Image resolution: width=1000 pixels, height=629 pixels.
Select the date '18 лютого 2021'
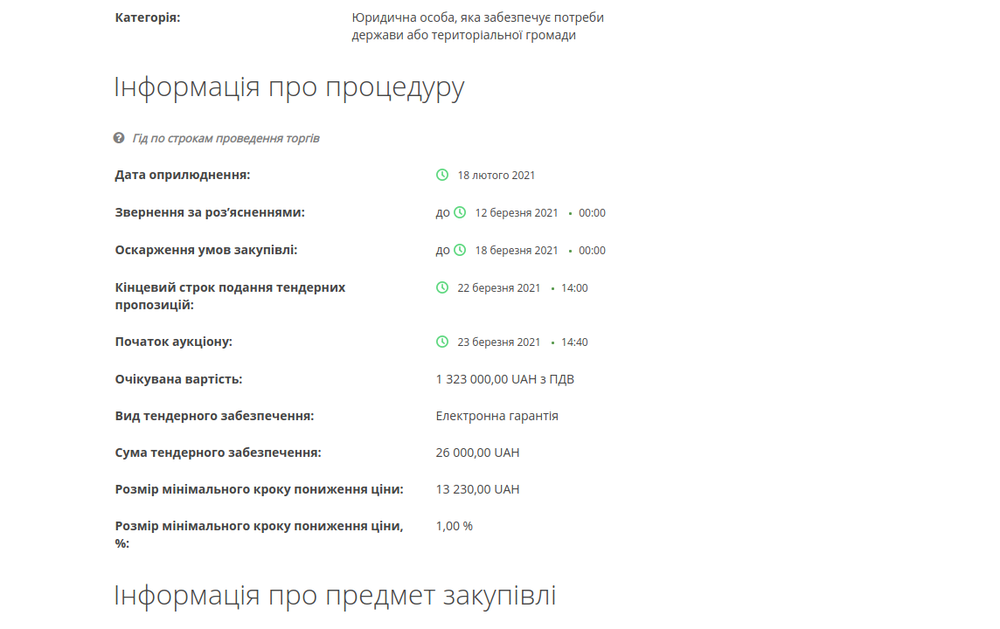(x=496, y=175)
